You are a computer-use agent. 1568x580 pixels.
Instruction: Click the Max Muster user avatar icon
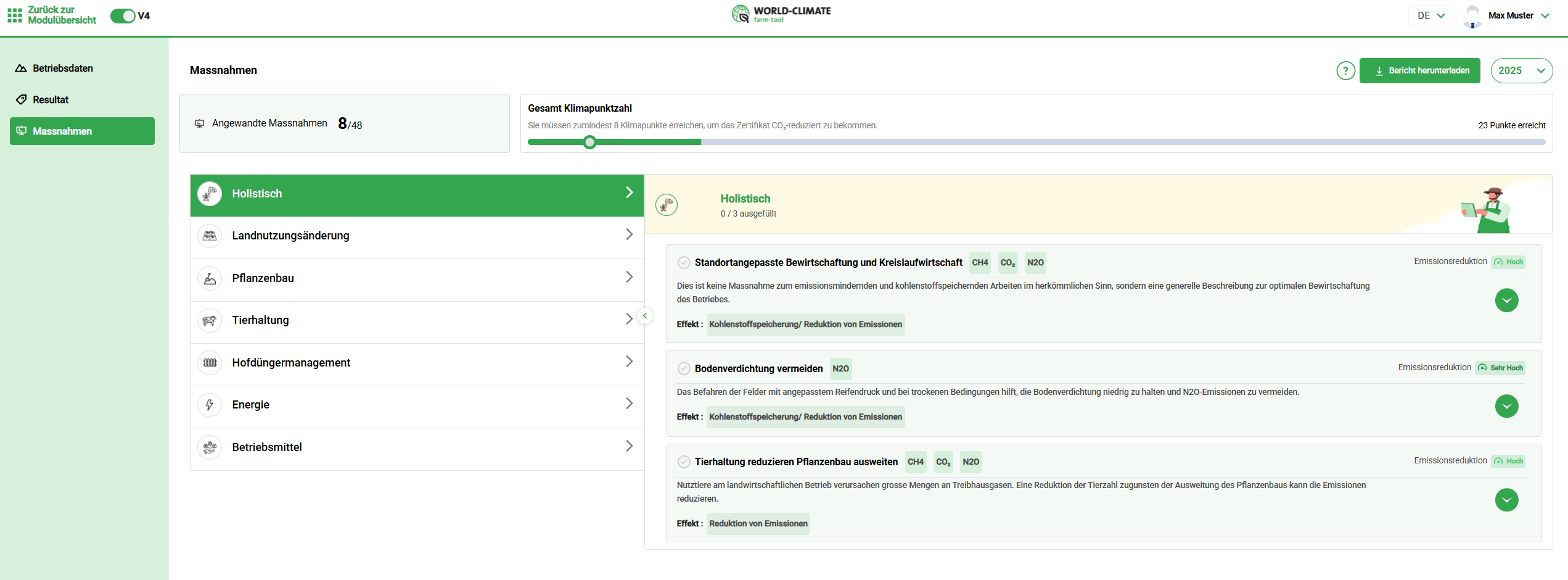click(1472, 16)
